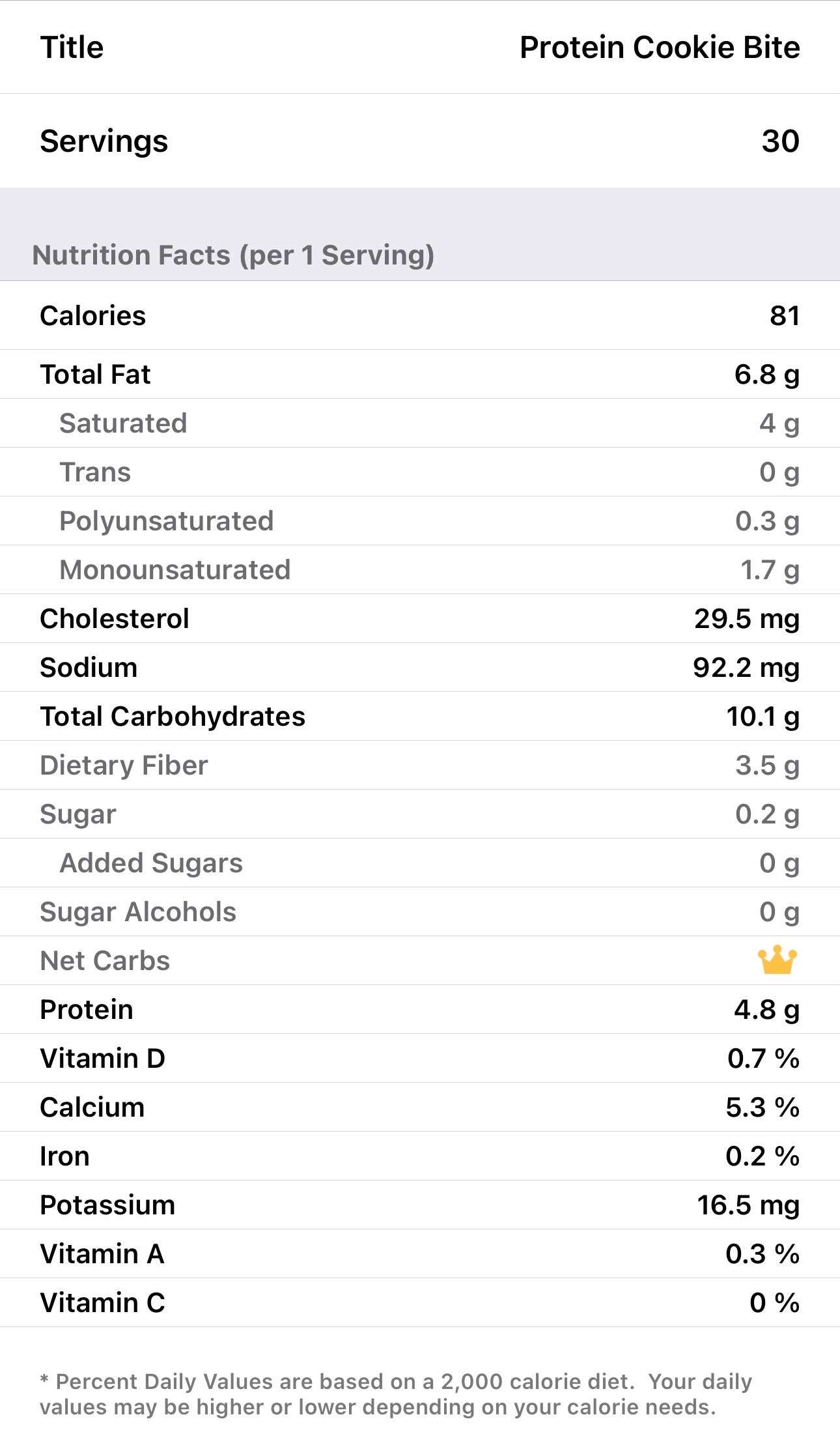Select the Potassium 16.5 mg value

(748, 1205)
